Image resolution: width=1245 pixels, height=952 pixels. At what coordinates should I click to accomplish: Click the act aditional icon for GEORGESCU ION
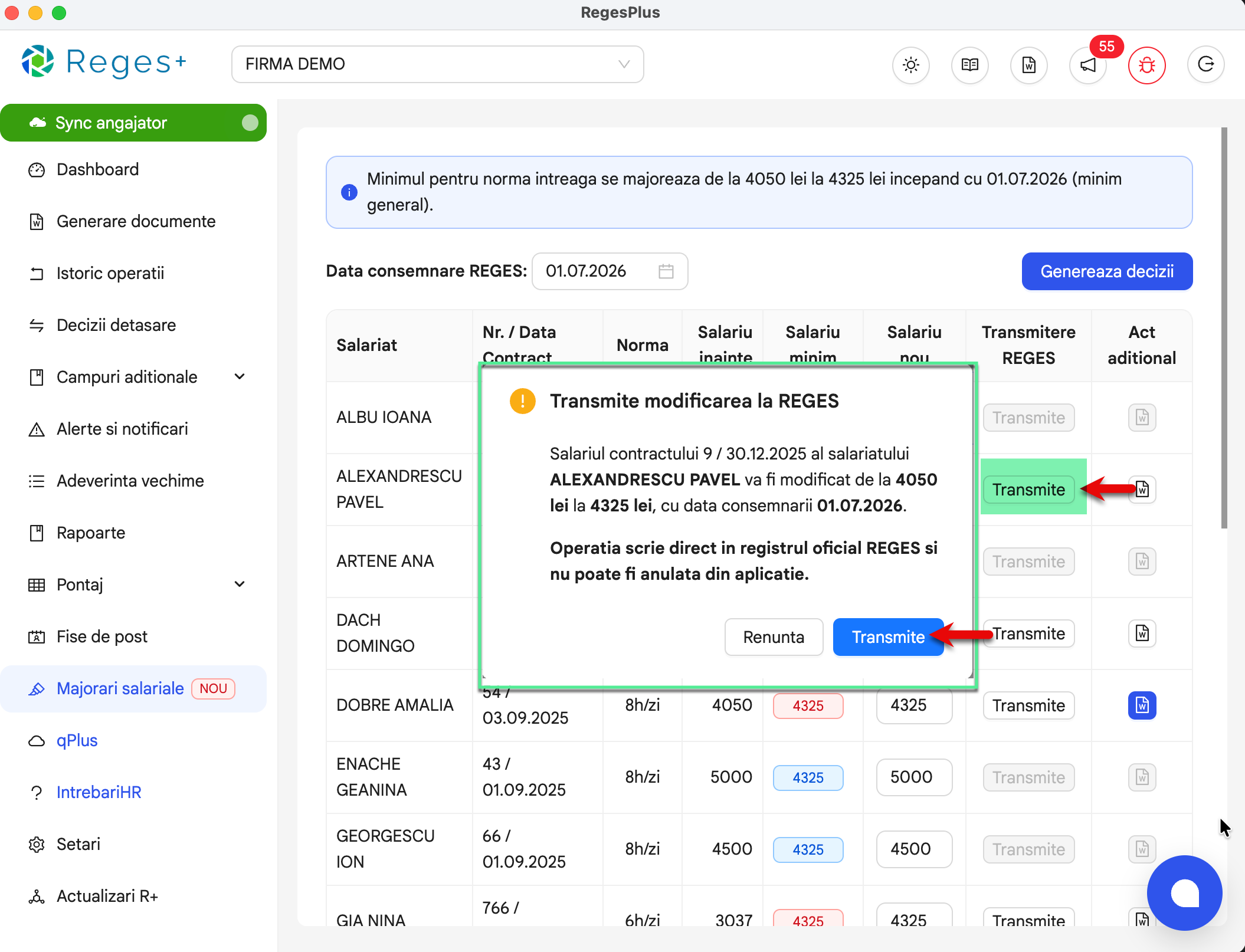tap(1142, 849)
